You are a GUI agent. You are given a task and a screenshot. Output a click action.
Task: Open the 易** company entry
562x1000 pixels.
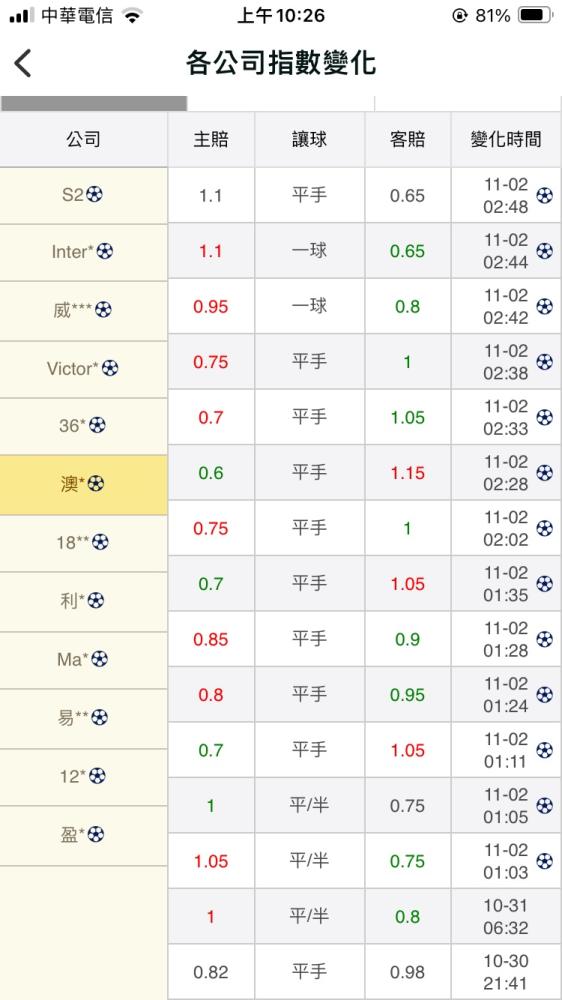click(84, 717)
